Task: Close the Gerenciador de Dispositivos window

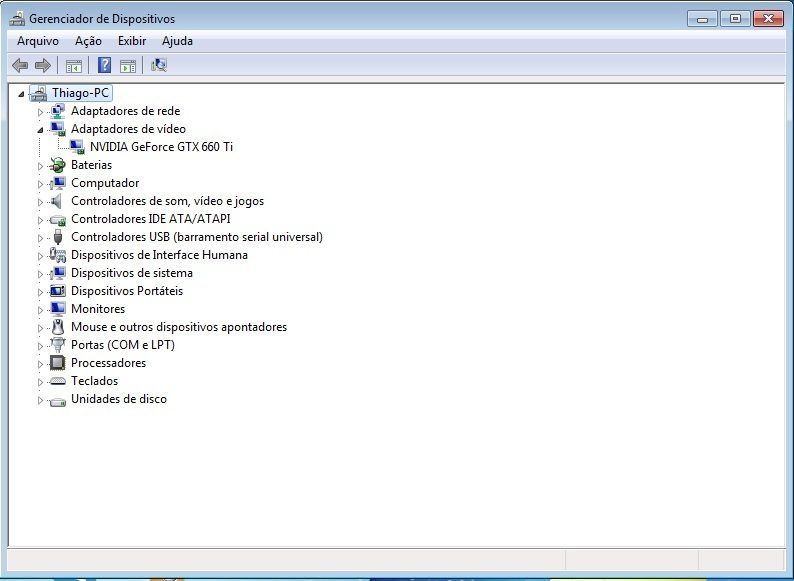Action: (x=768, y=19)
